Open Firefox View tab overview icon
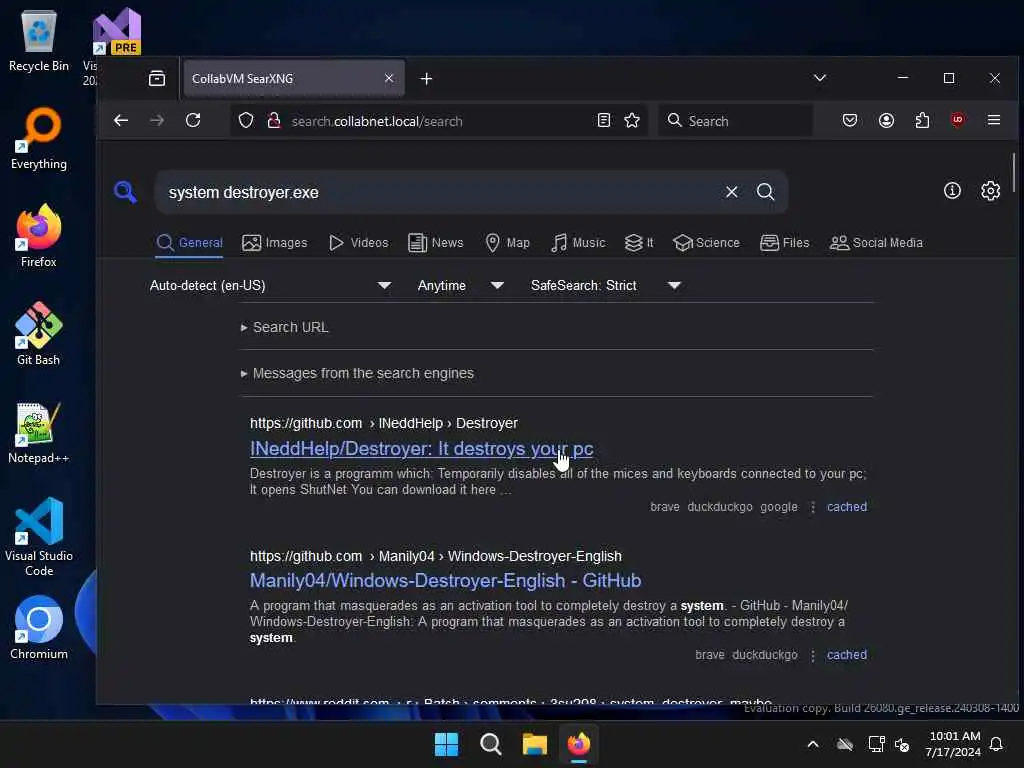The image size is (1024, 768). coord(157,78)
